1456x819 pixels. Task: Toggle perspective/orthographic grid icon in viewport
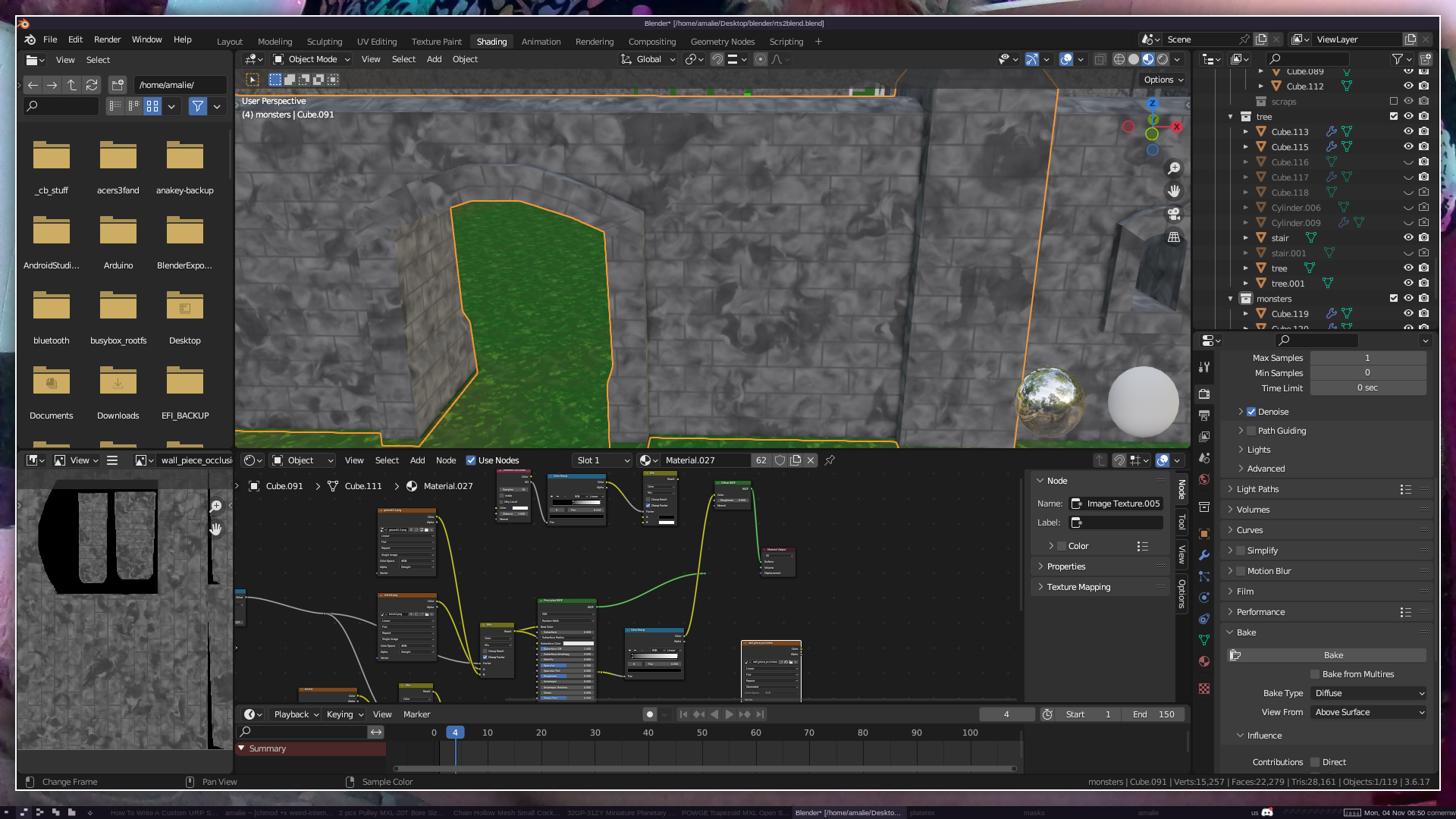coord(1174,237)
